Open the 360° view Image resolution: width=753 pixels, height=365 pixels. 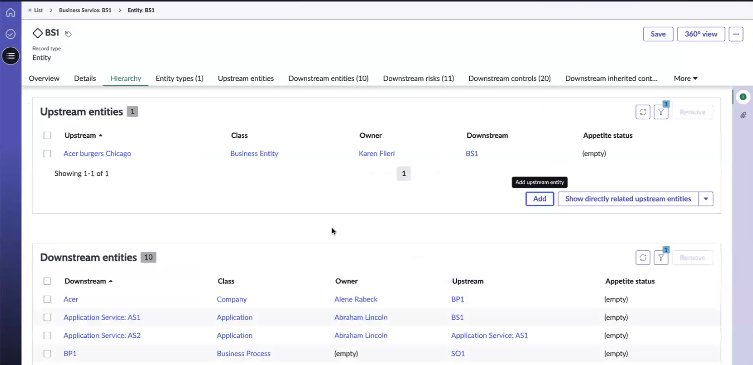[701, 34]
